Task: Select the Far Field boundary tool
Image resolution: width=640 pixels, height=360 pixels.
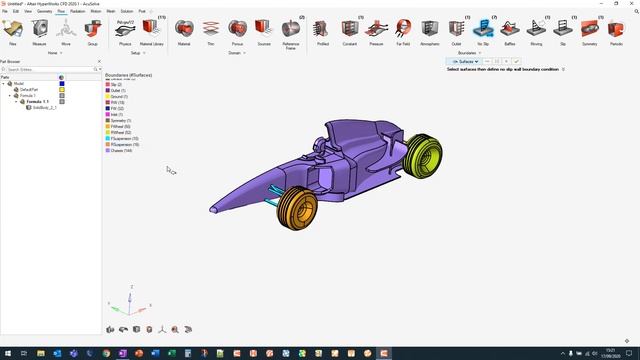Action: pos(403,31)
